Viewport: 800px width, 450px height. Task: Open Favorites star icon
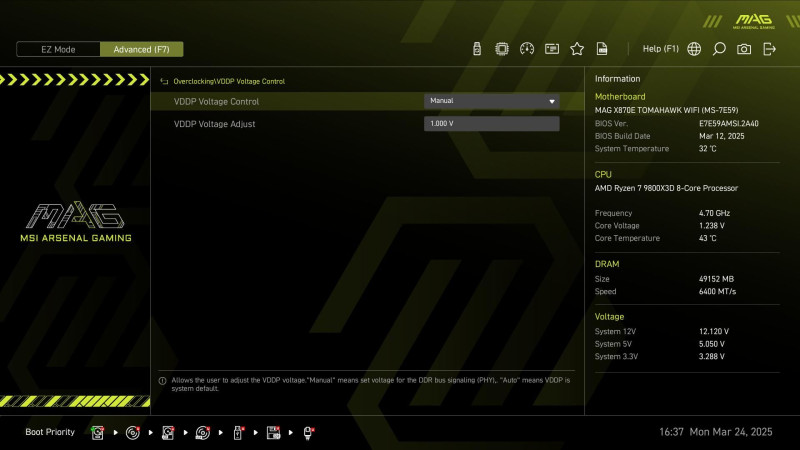tap(577, 49)
